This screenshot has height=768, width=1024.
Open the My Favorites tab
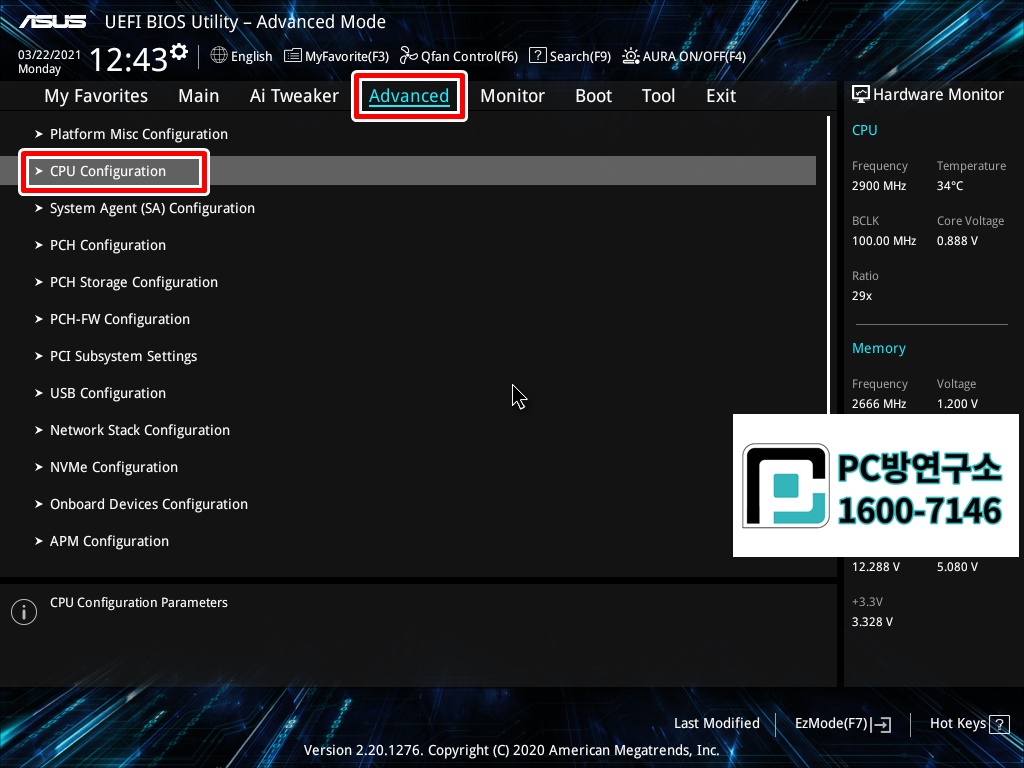point(96,96)
